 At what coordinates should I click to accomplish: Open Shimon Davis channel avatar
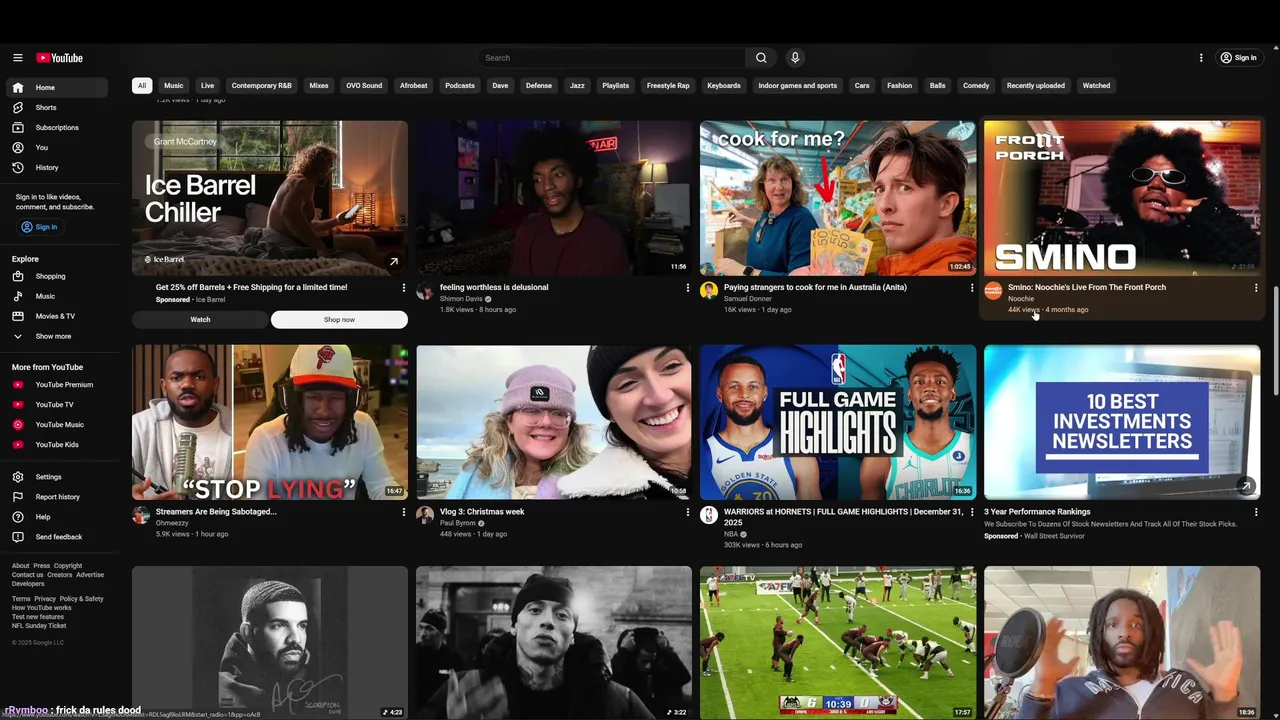(425, 291)
